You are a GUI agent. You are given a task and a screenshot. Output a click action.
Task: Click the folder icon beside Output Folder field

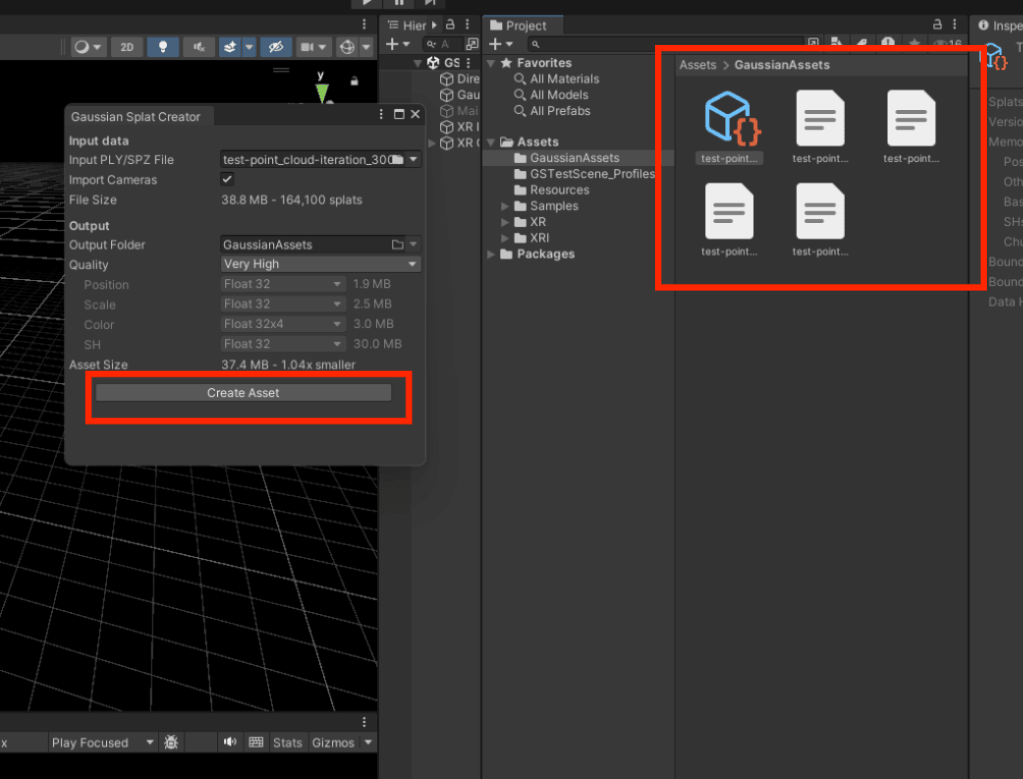pos(397,245)
